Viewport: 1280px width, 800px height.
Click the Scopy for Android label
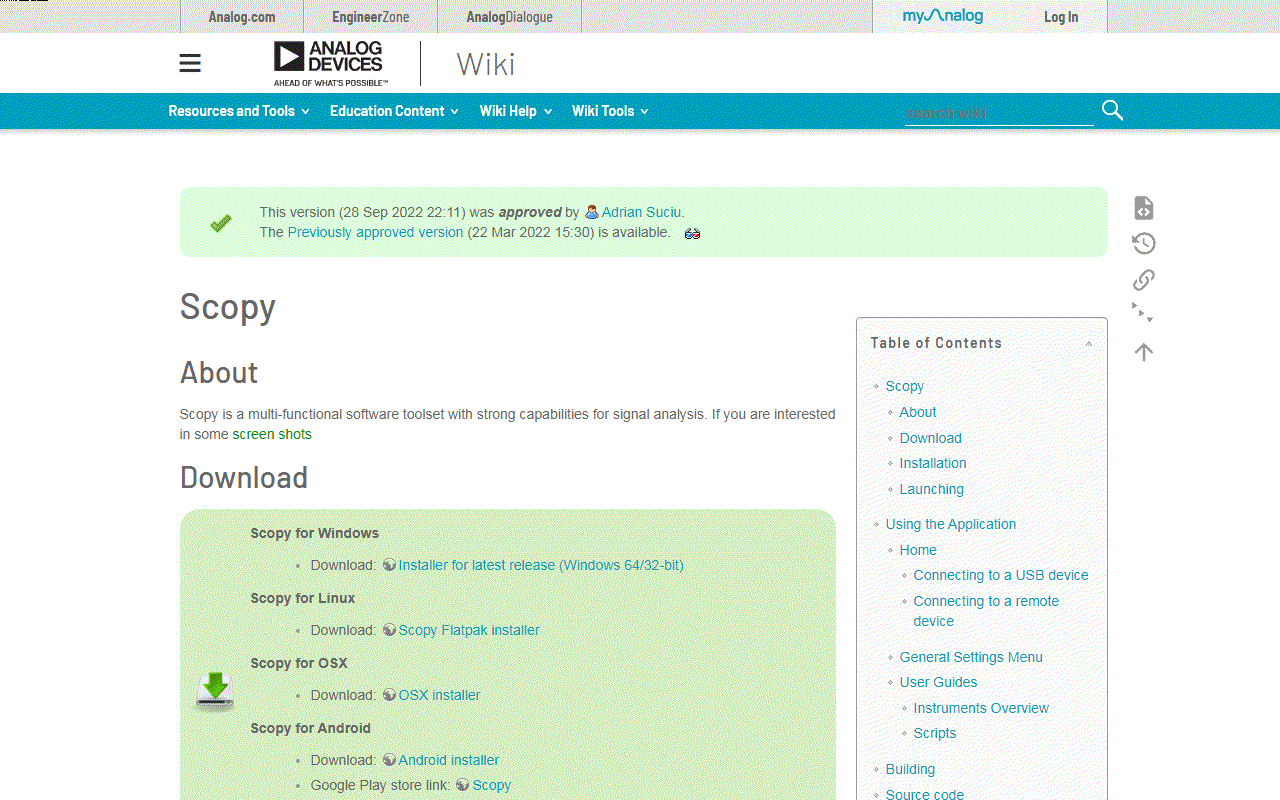pyautogui.click(x=311, y=728)
